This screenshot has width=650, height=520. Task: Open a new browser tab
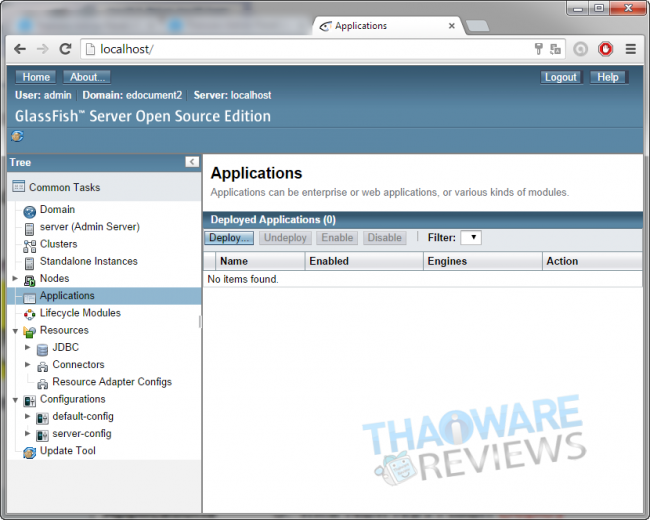pos(477,26)
